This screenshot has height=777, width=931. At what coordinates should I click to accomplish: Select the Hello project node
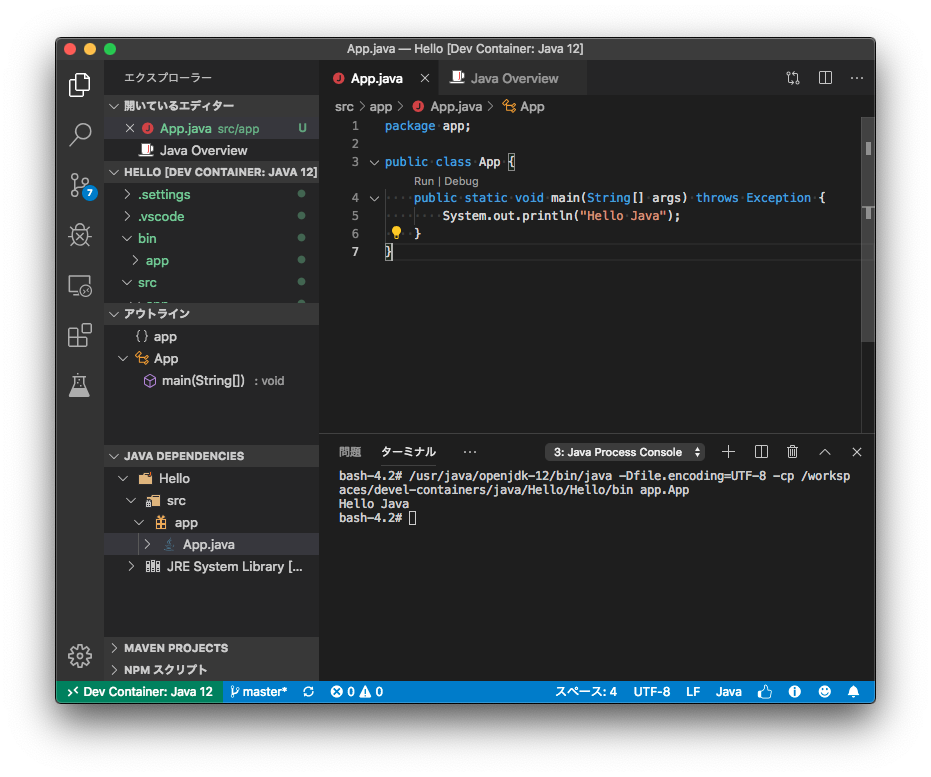(x=211, y=478)
